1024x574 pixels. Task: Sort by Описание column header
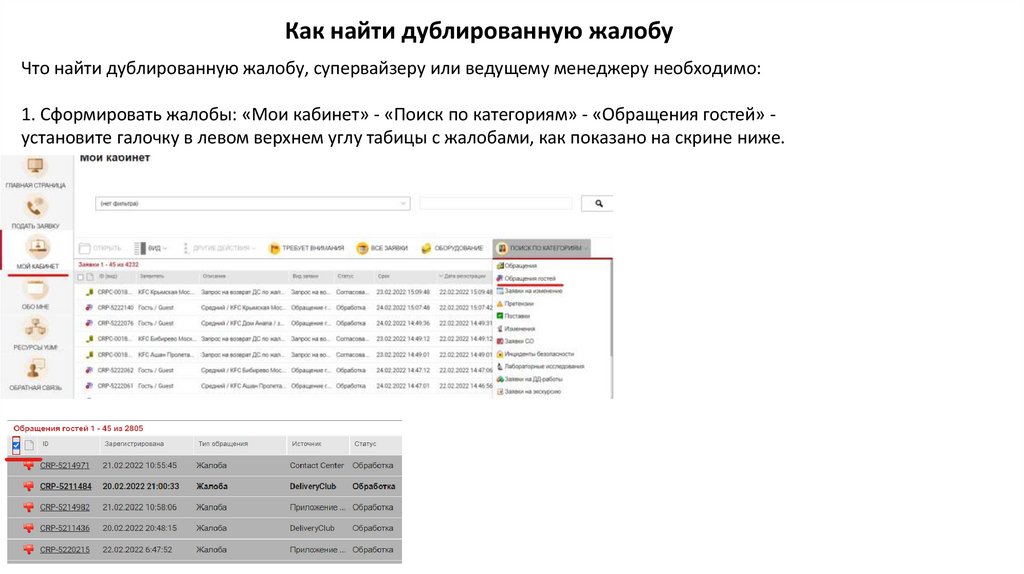point(214,276)
